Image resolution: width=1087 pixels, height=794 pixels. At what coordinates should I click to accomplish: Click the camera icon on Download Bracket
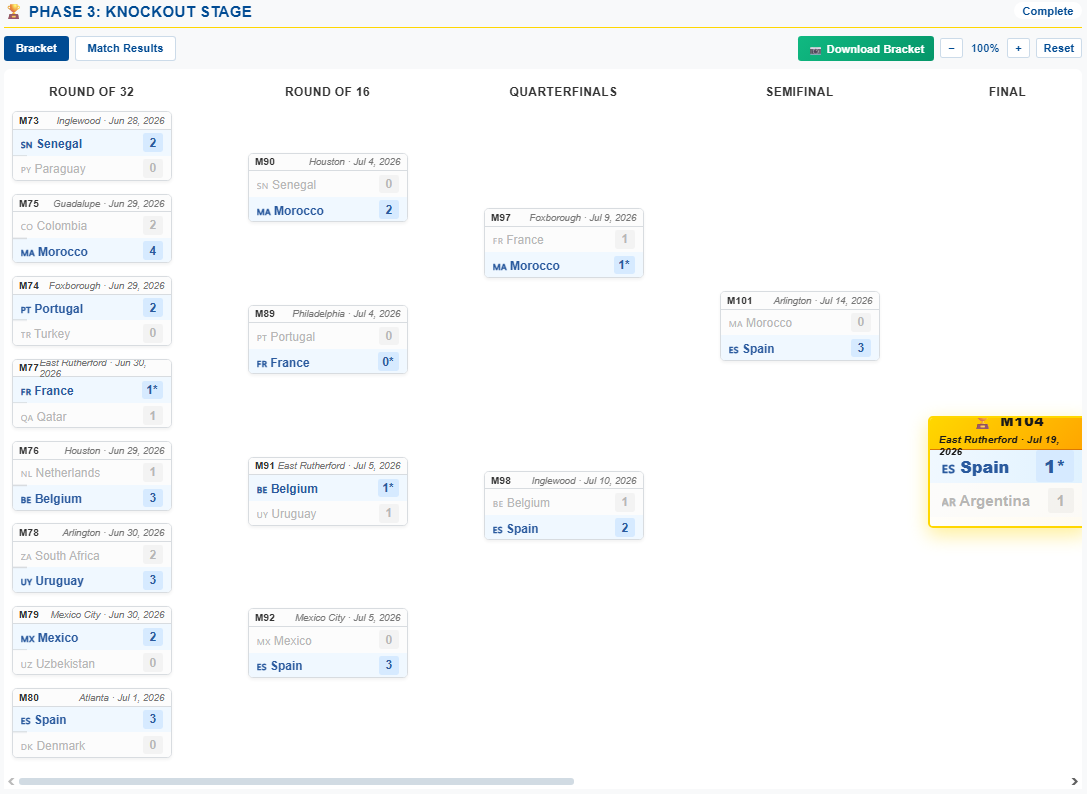click(x=815, y=49)
